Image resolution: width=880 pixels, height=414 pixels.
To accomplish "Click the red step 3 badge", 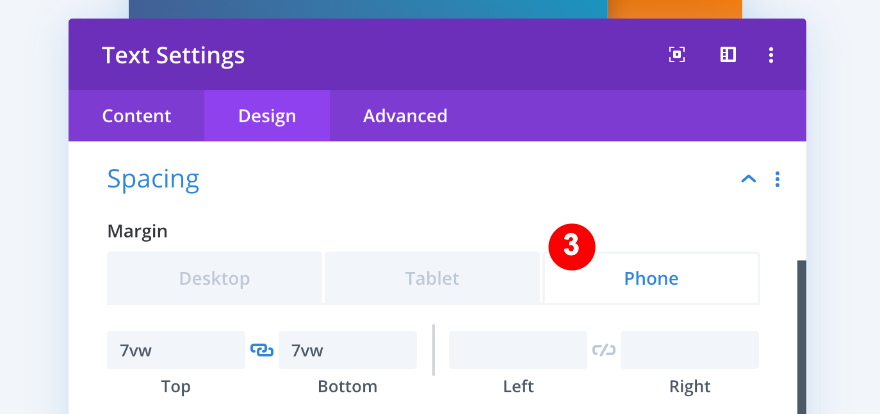I will pos(571,246).
